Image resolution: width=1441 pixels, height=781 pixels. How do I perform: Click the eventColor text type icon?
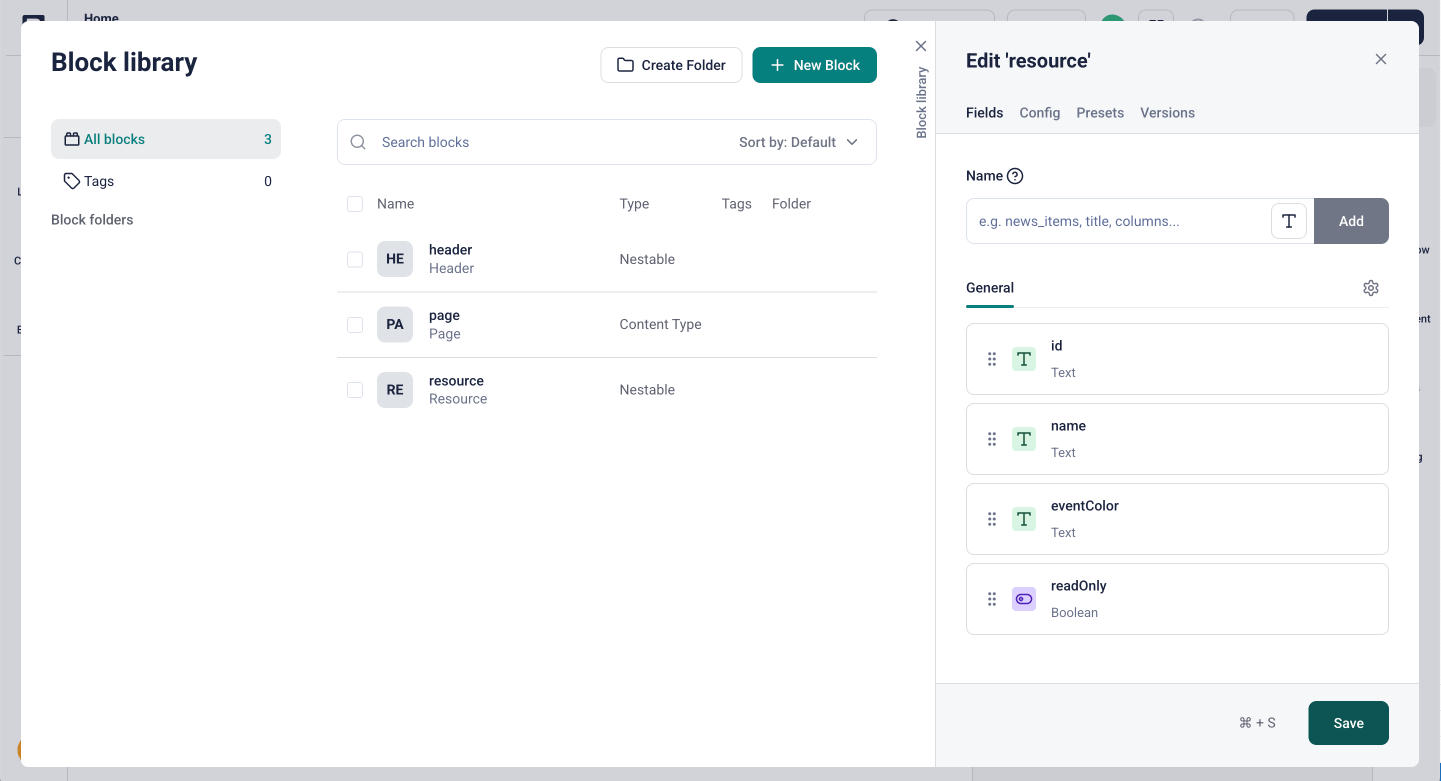pos(1023,519)
